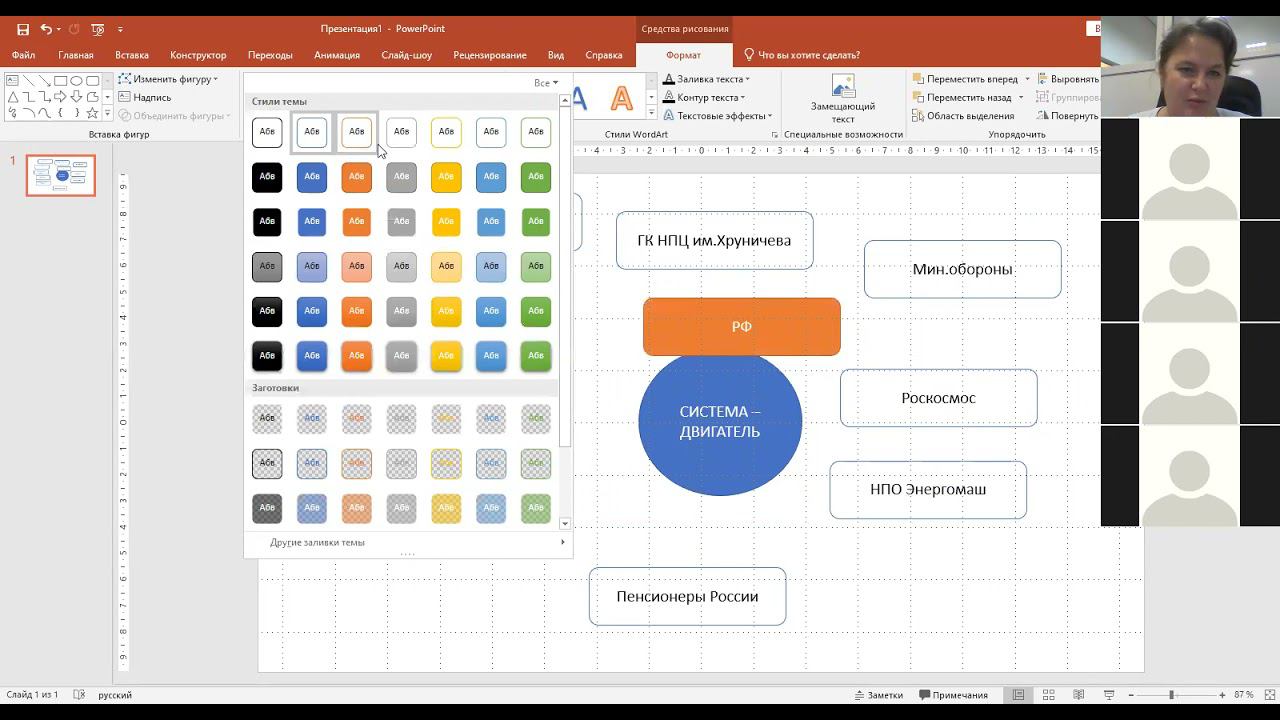Apply solid orange style in second row
1280x720 pixels.
pos(357,177)
